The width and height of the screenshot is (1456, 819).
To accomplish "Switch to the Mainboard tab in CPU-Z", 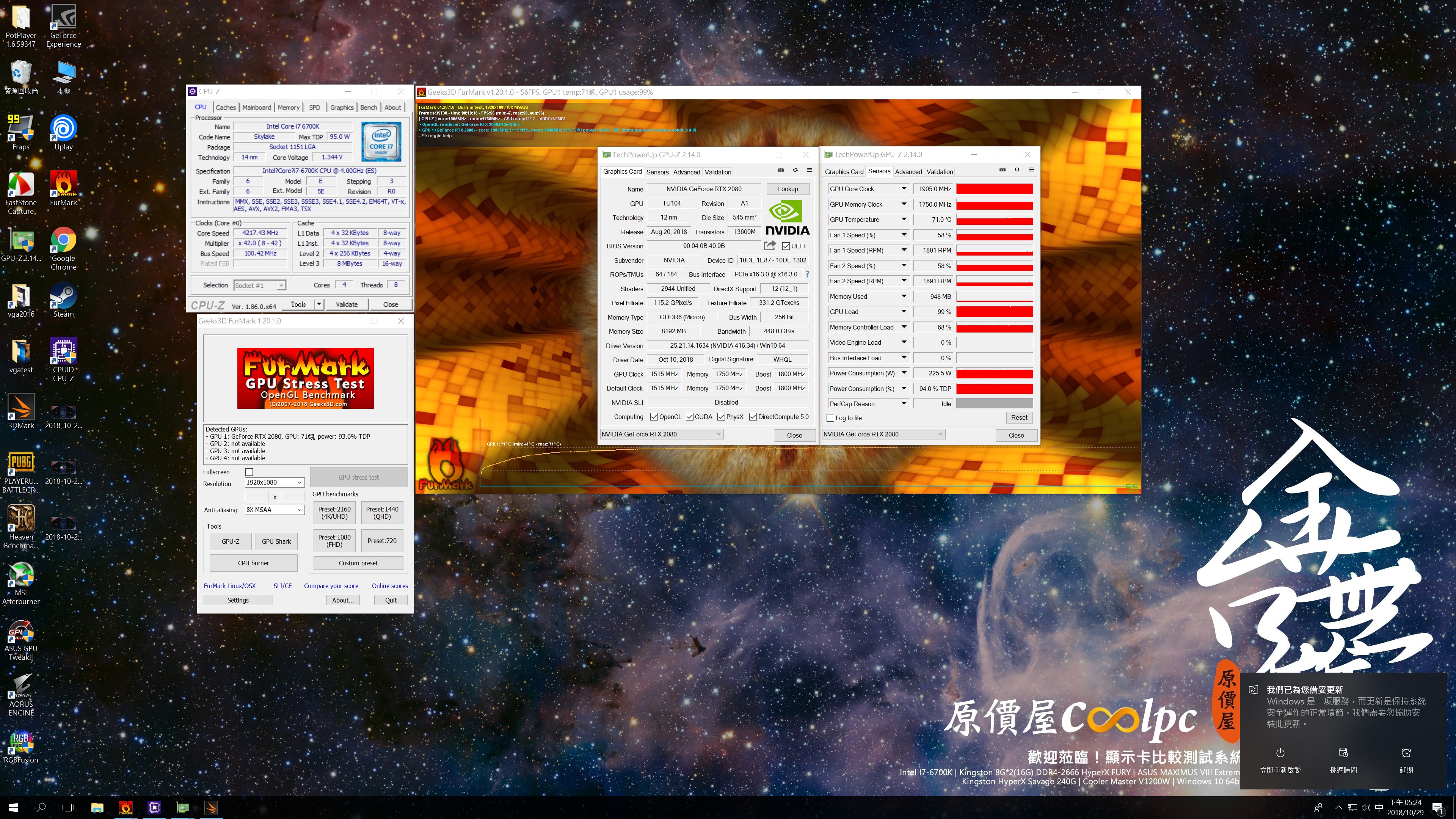I will (x=257, y=107).
